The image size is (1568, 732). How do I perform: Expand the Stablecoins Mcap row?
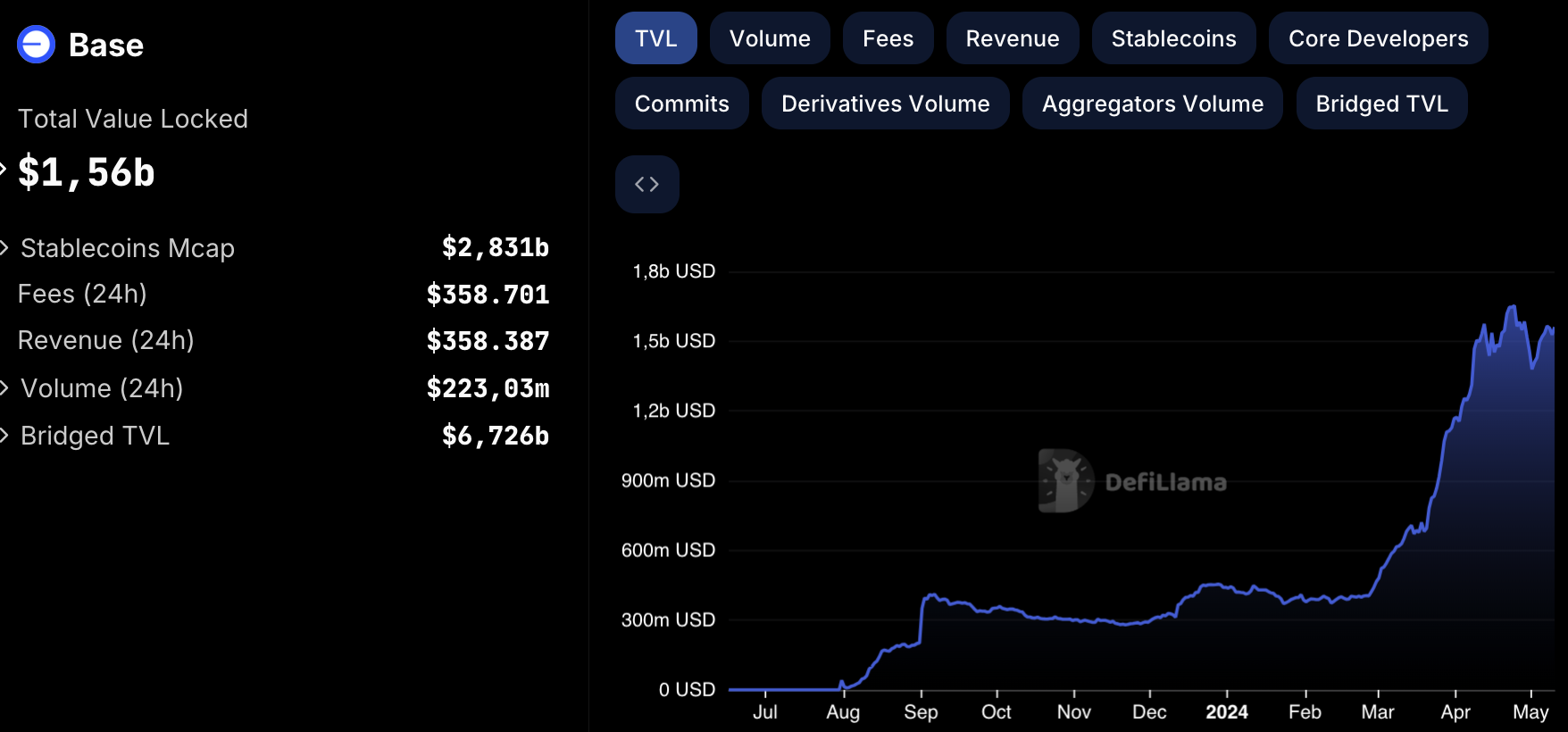(4, 247)
